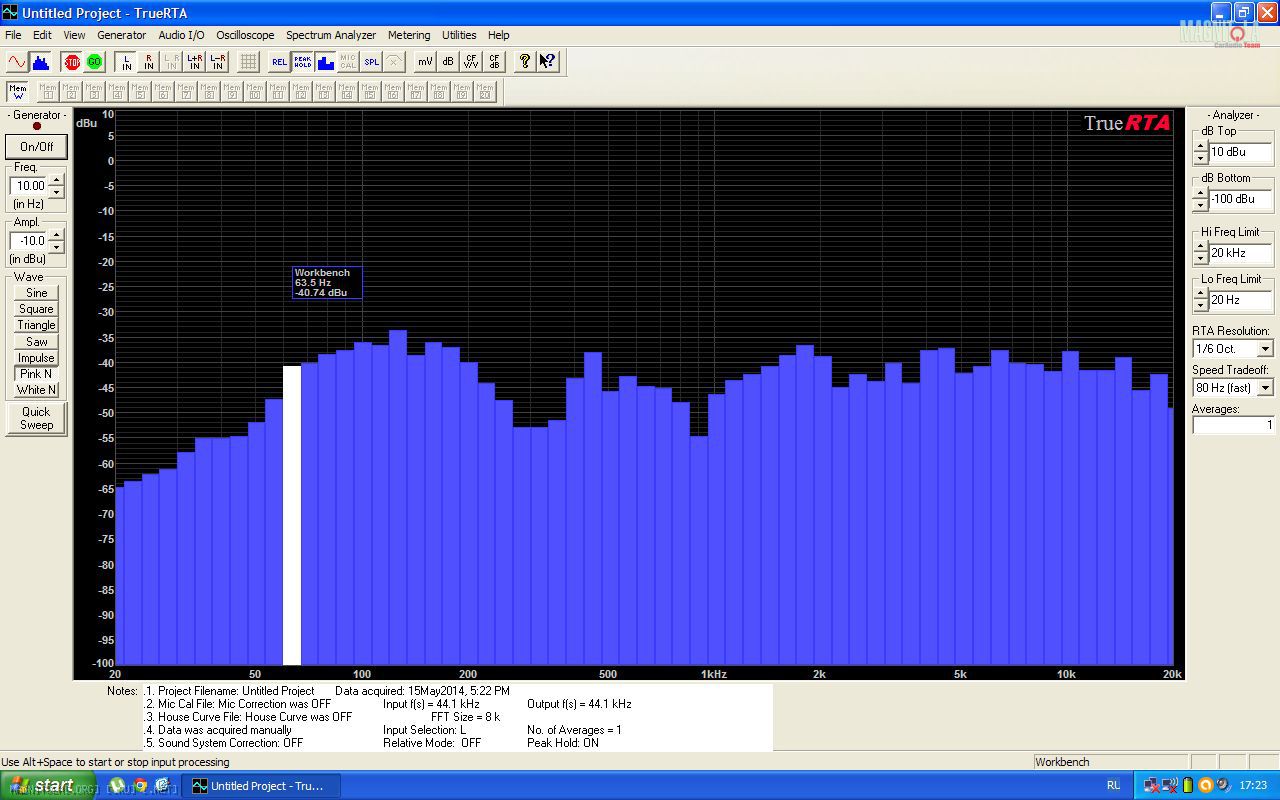Open the Audio I/O menu
This screenshot has width=1280, height=800.
tap(181, 35)
